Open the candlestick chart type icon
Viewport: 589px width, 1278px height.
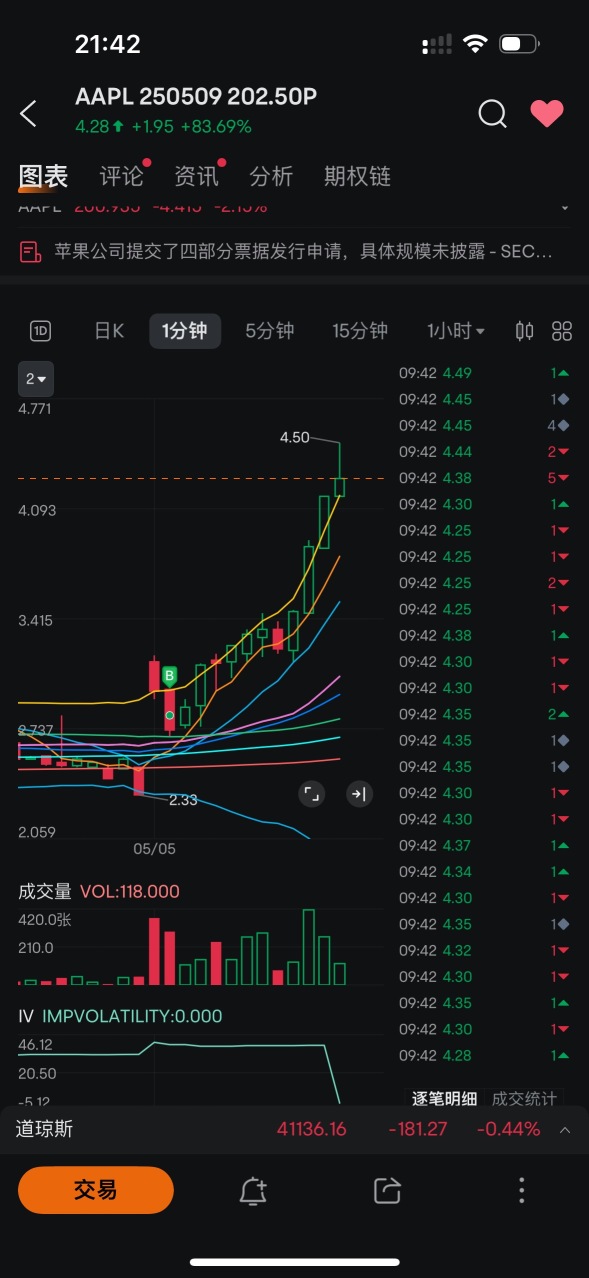coord(525,331)
